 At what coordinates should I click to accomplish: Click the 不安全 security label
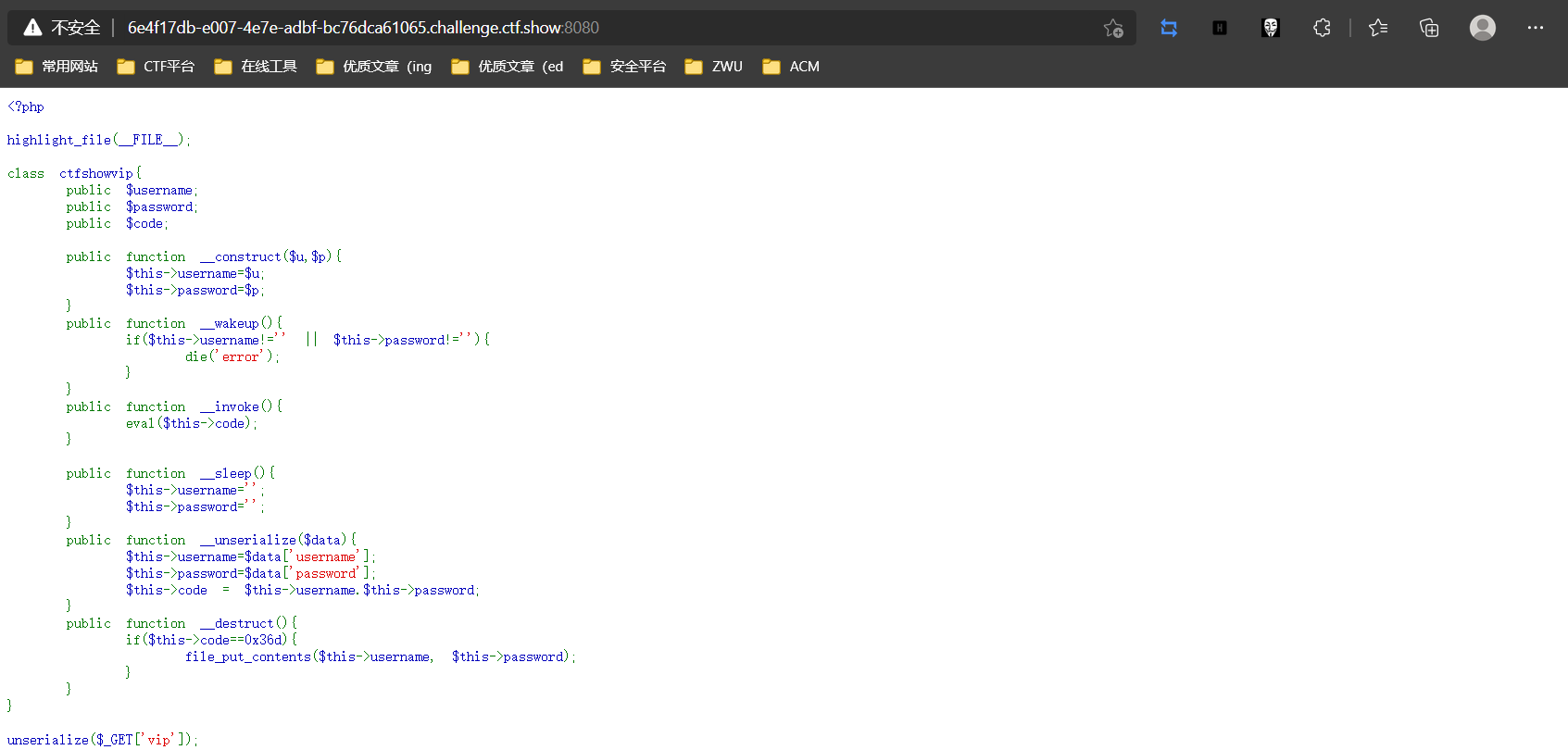point(75,28)
